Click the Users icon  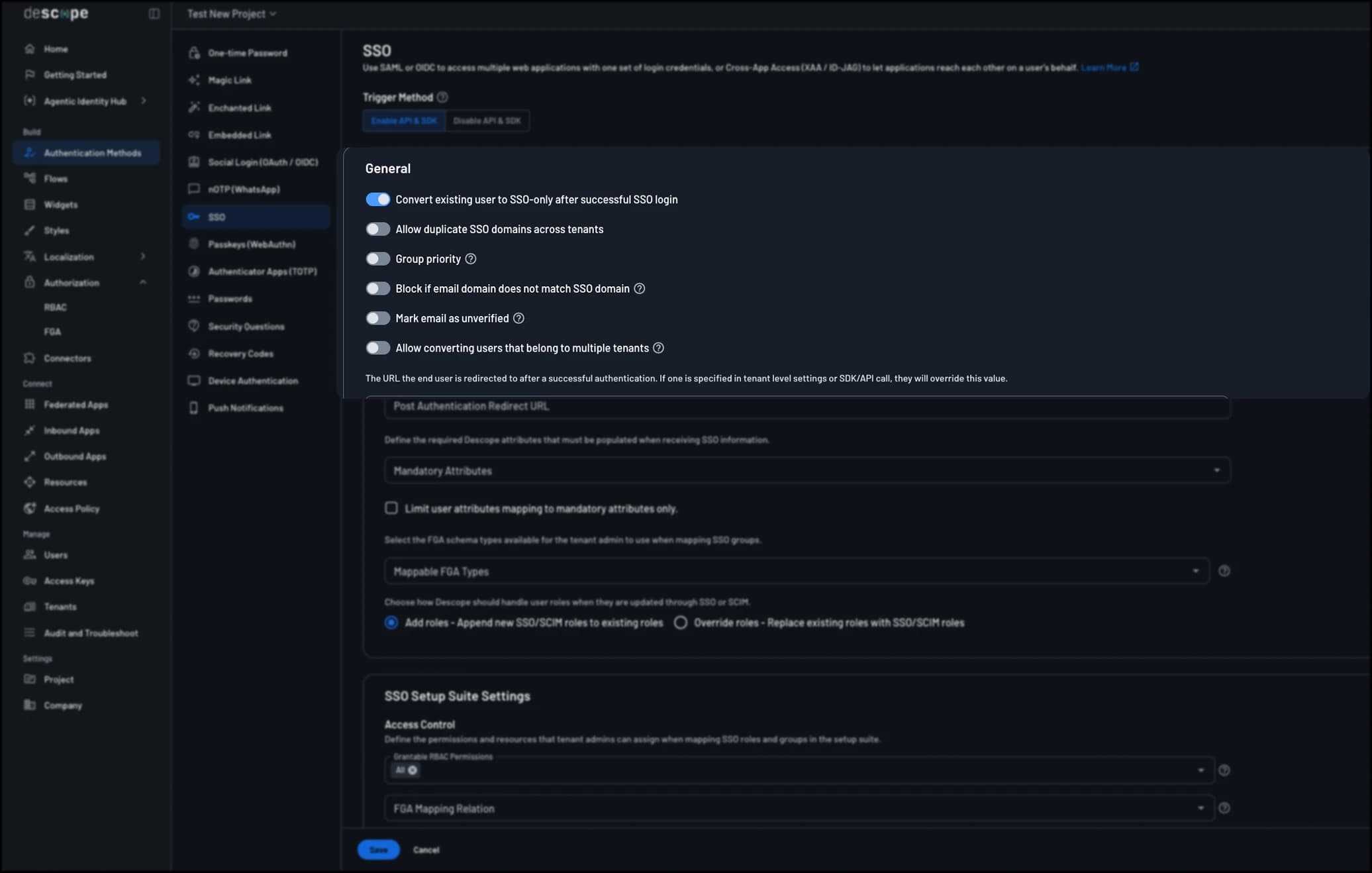29,554
